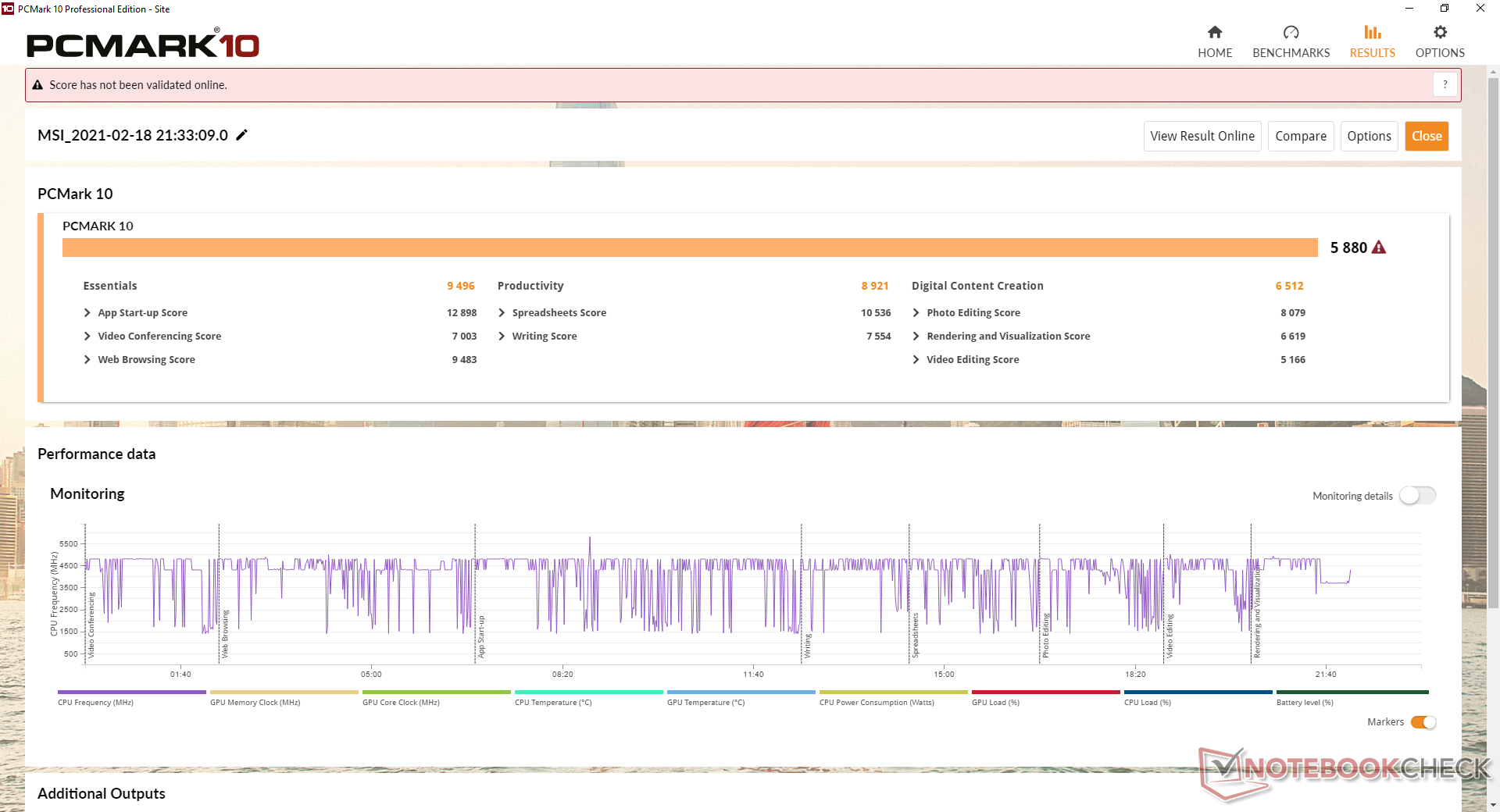
Task: Click overall score 5 880
Action: pos(1348,248)
